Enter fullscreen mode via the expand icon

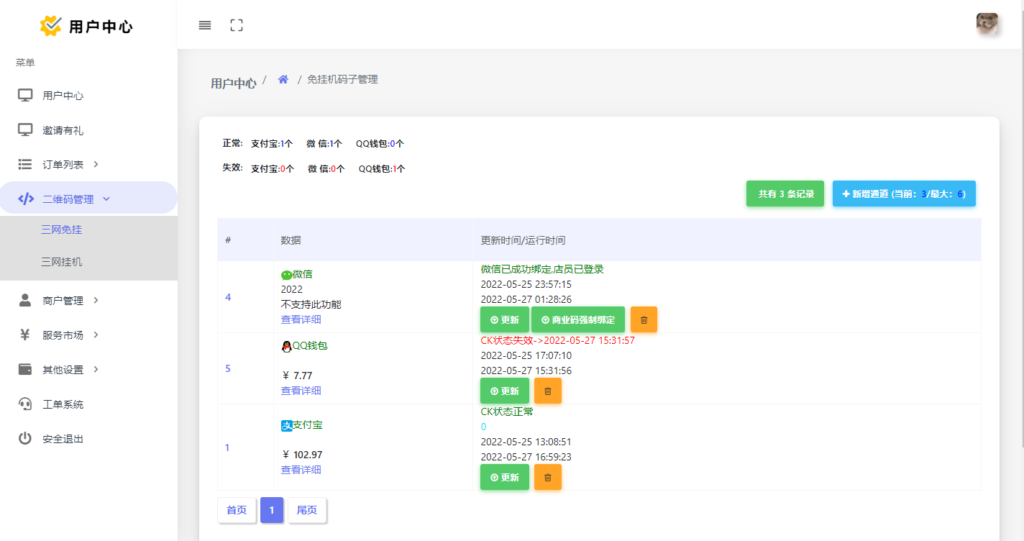tap(236, 25)
